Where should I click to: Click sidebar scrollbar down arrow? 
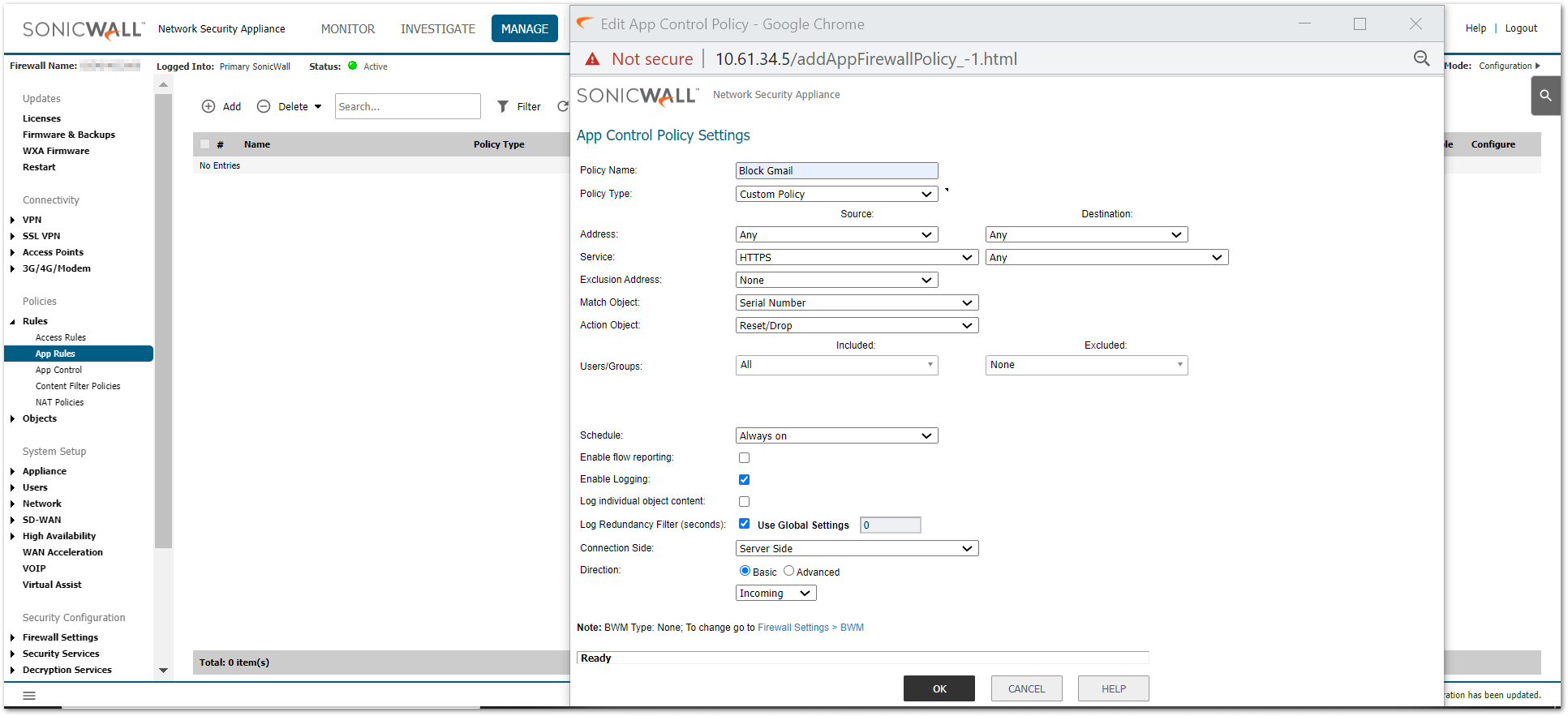click(163, 671)
